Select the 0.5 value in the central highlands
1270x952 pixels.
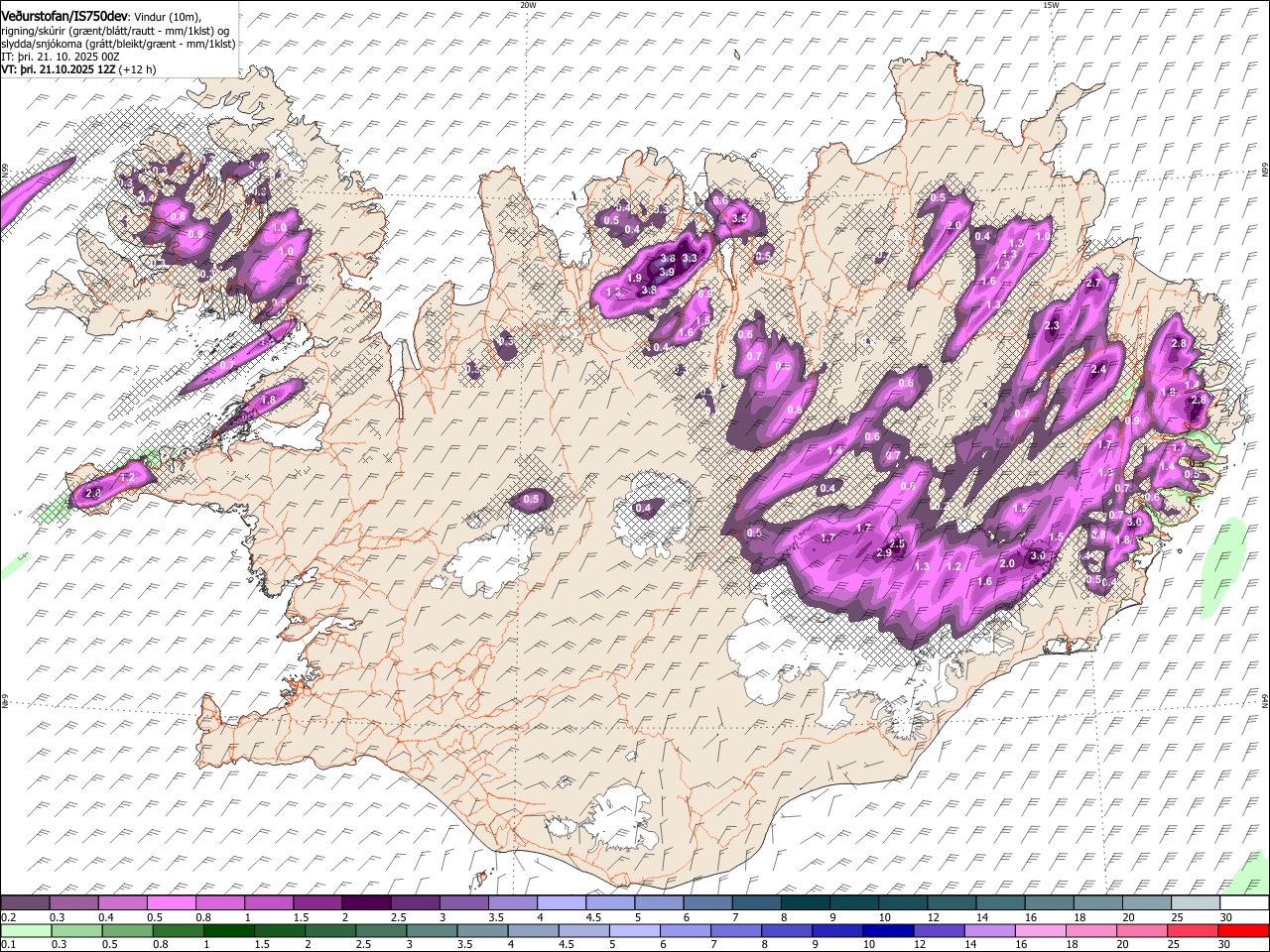click(531, 500)
